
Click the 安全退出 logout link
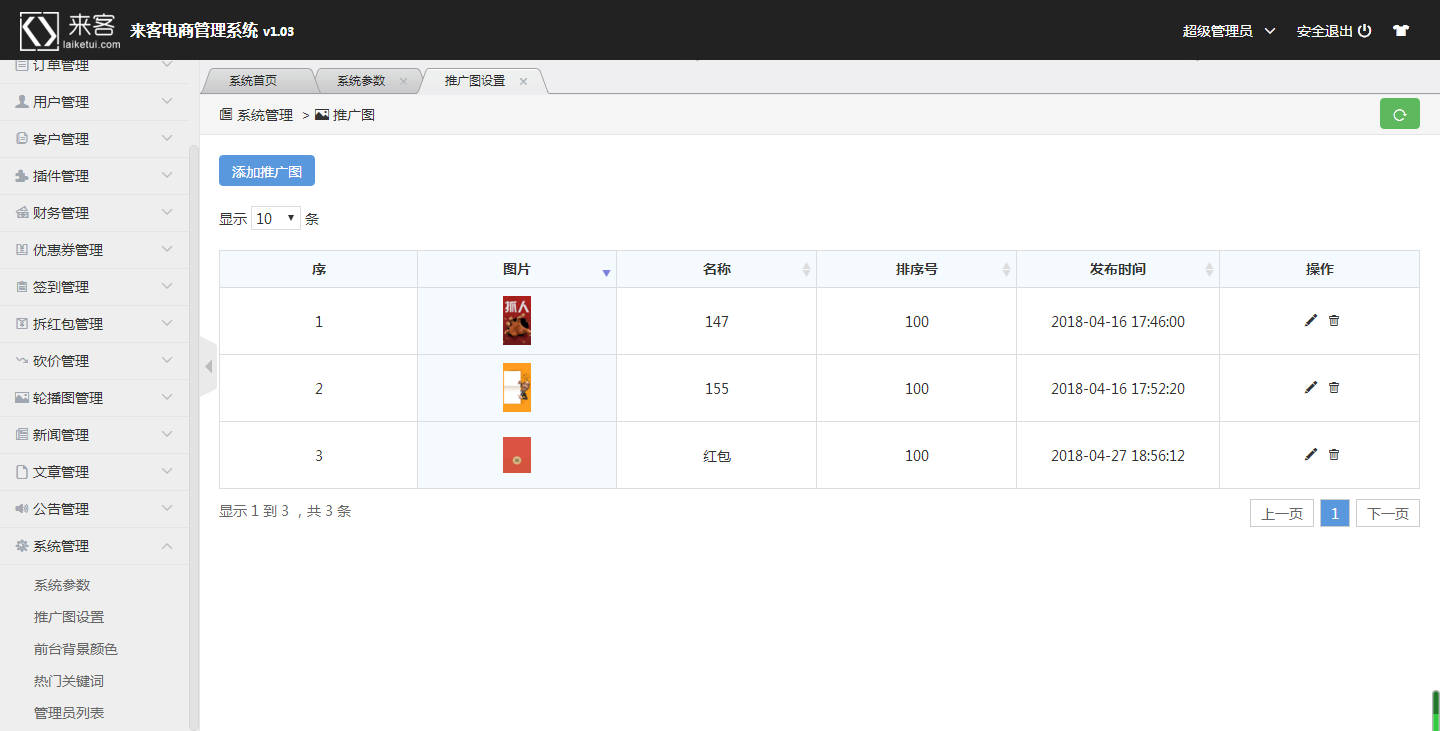[1333, 31]
